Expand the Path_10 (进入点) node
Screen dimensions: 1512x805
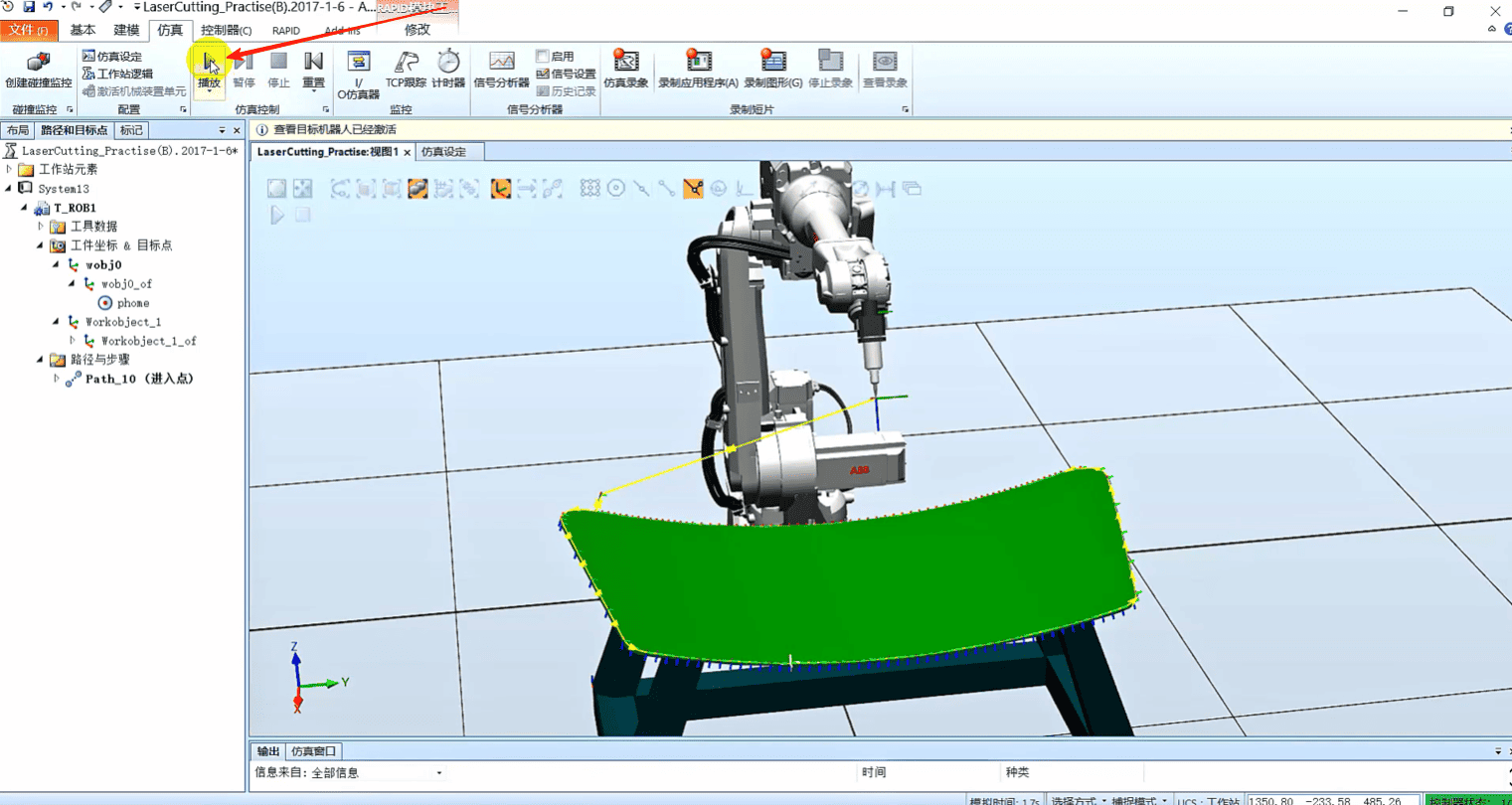click(x=57, y=379)
